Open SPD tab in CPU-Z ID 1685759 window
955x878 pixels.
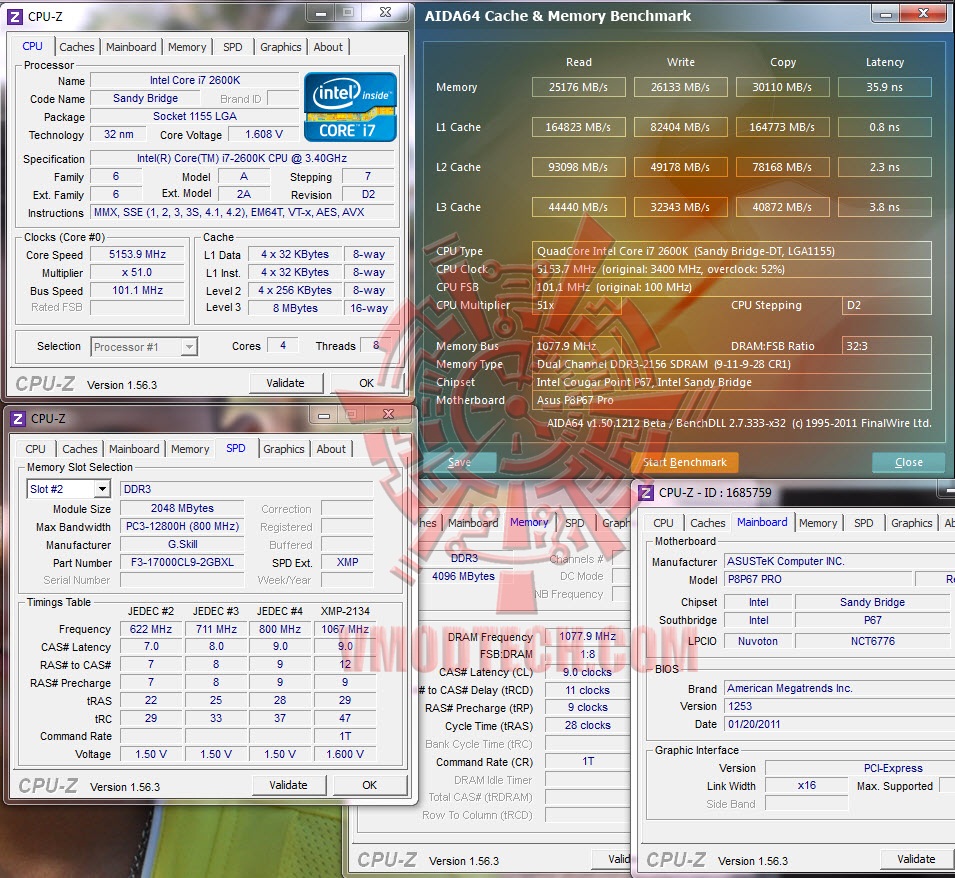[x=864, y=523]
